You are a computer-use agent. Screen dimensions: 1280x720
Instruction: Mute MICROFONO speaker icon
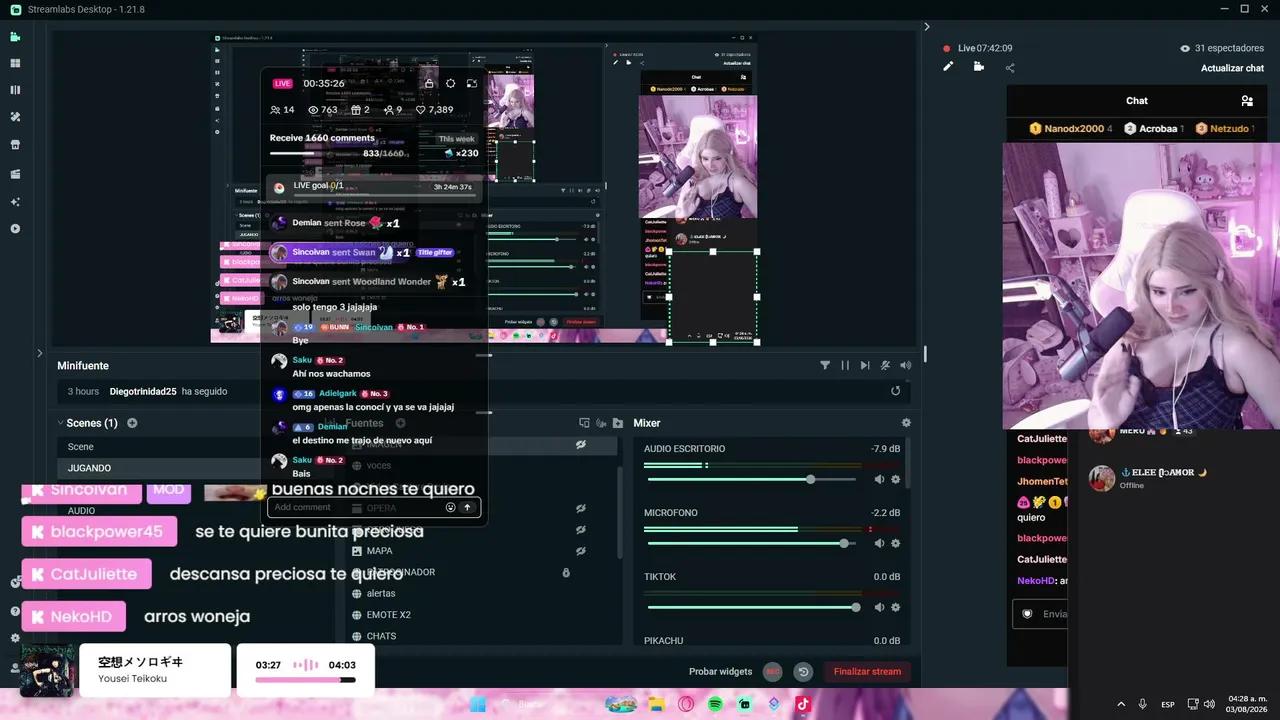tap(879, 544)
